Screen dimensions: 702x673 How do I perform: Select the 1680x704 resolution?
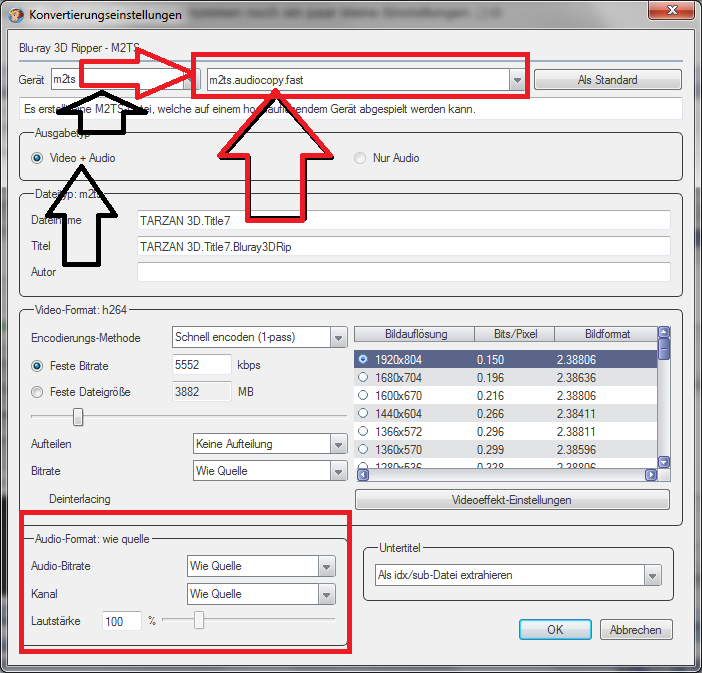click(363, 377)
